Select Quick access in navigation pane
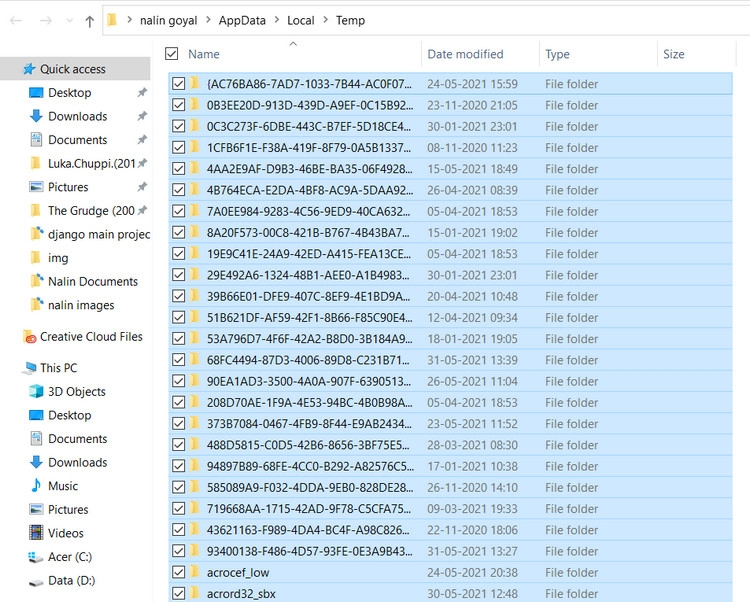Screen dimensions: 750x602 coord(72,69)
